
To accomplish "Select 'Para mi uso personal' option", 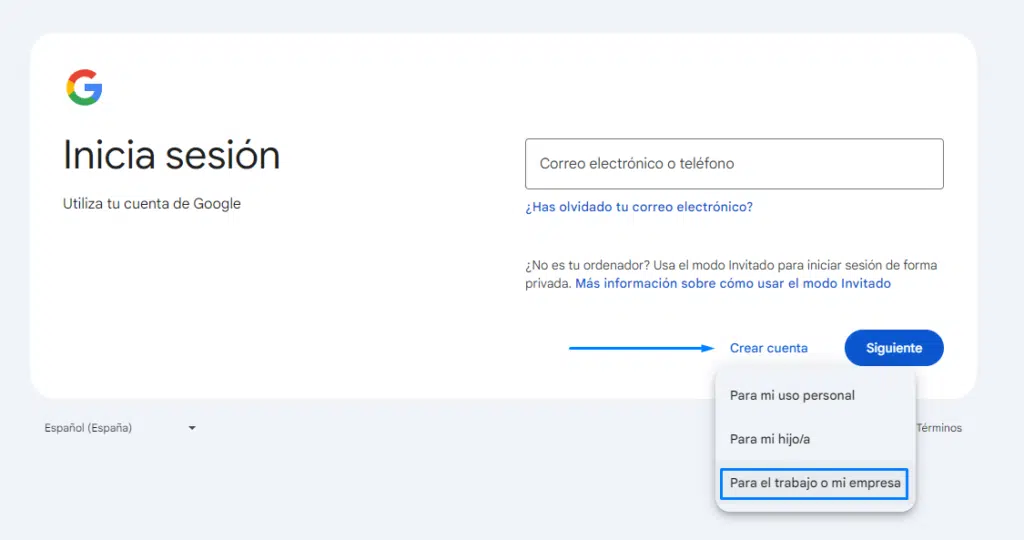I will point(792,395).
